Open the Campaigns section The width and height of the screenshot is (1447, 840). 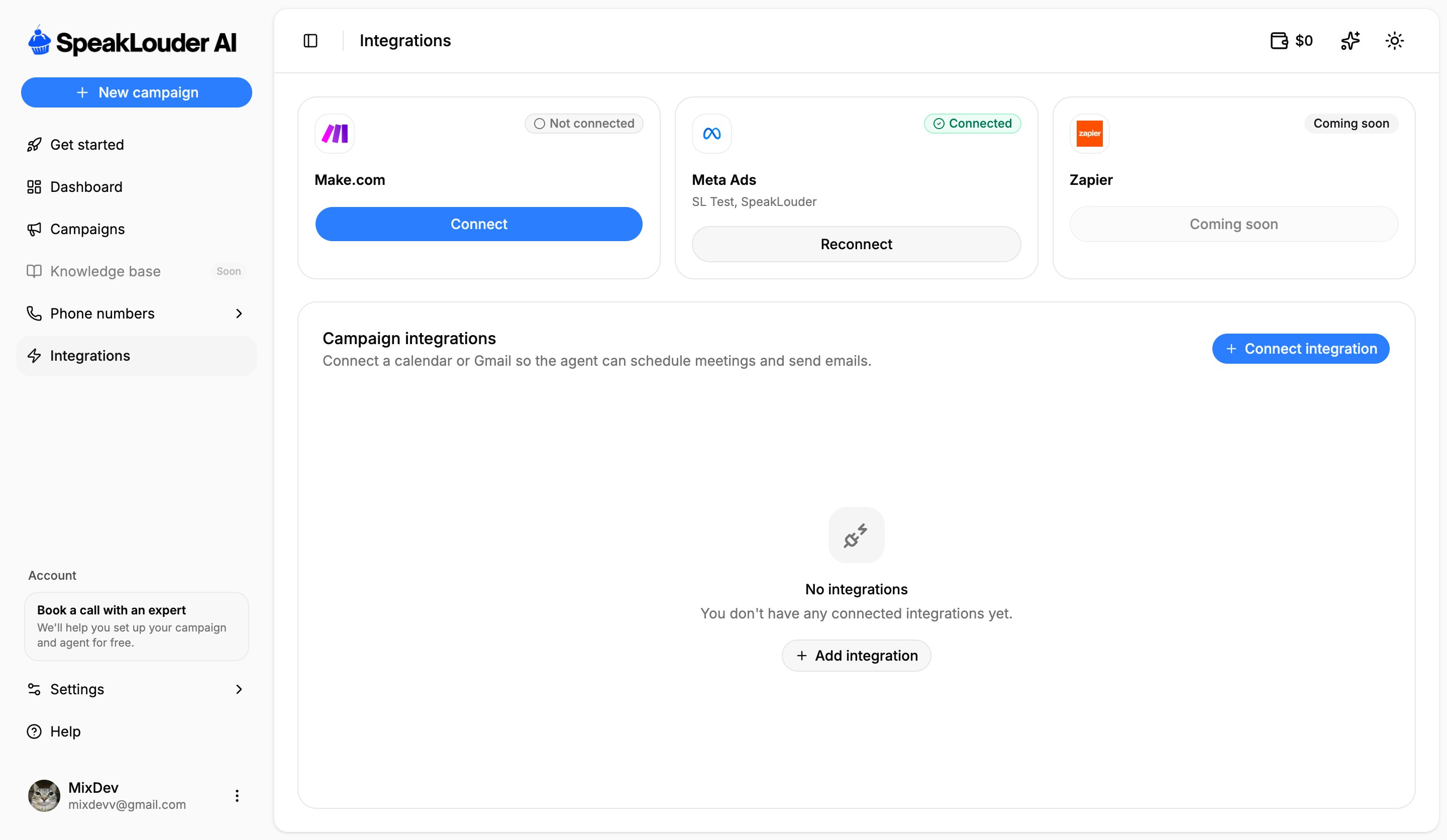(136, 229)
